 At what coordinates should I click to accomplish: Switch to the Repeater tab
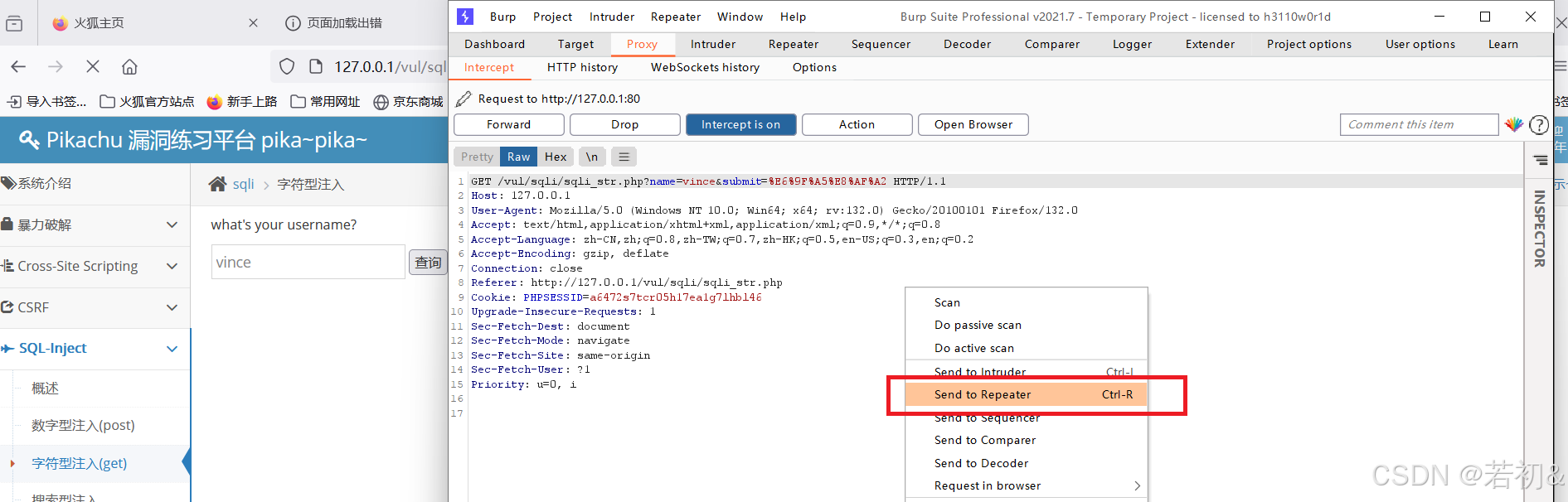pos(794,45)
